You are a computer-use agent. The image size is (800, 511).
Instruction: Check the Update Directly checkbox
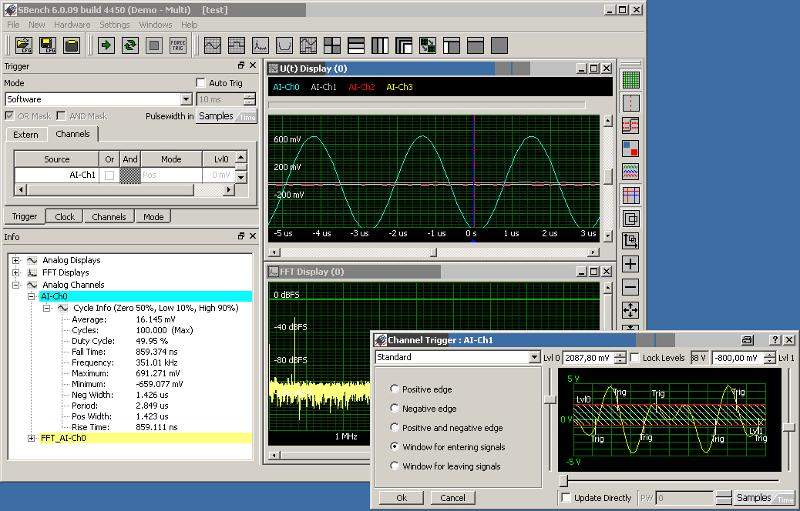pyautogui.click(x=567, y=497)
